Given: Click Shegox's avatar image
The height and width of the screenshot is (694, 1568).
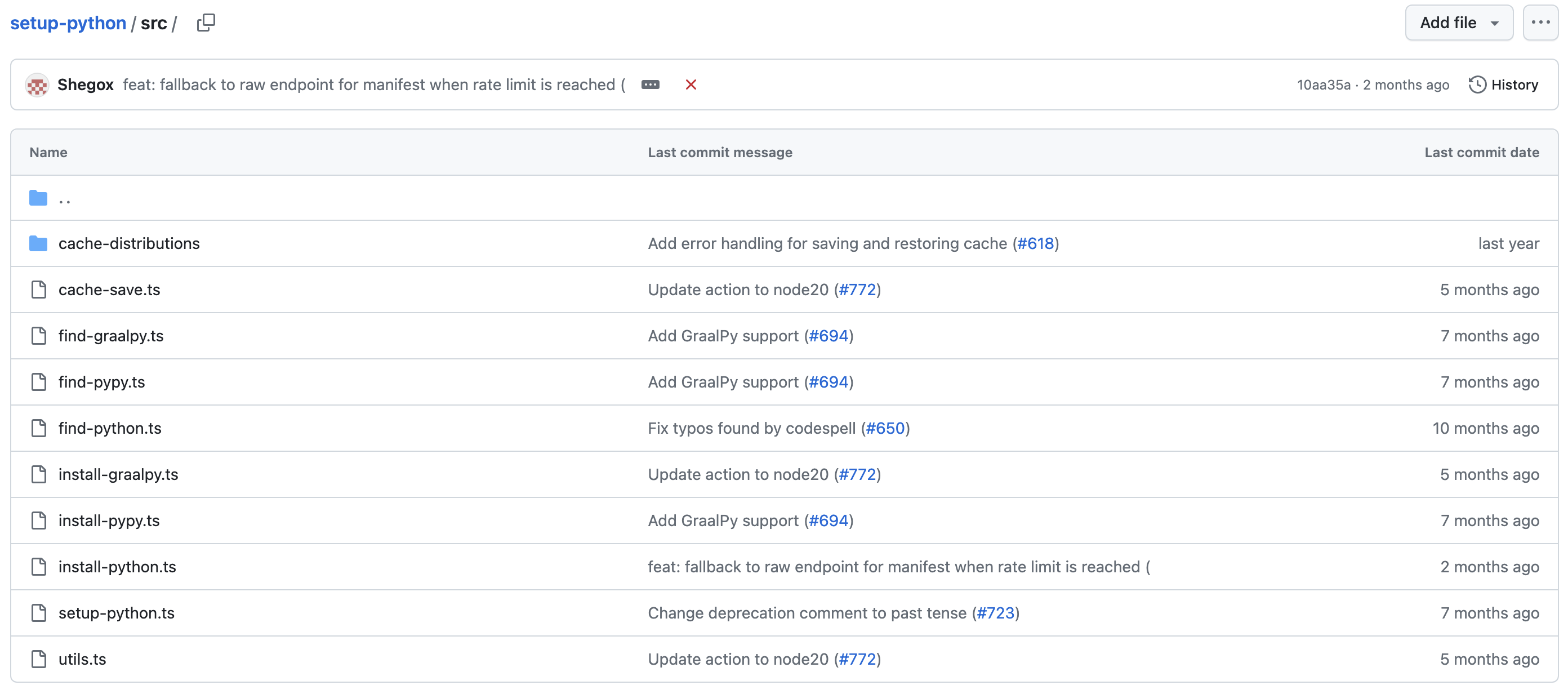Looking at the screenshot, I should pyautogui.click(x=37, y=84).
